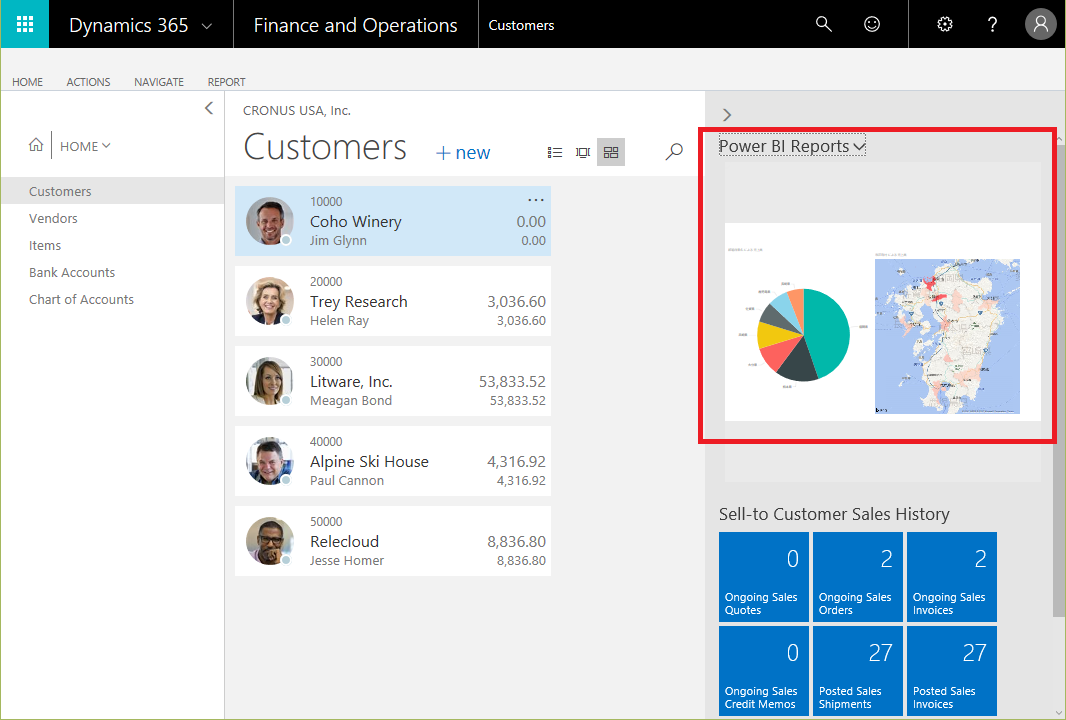Open the NAVIGATE ribbon tab

click(158, 82)
